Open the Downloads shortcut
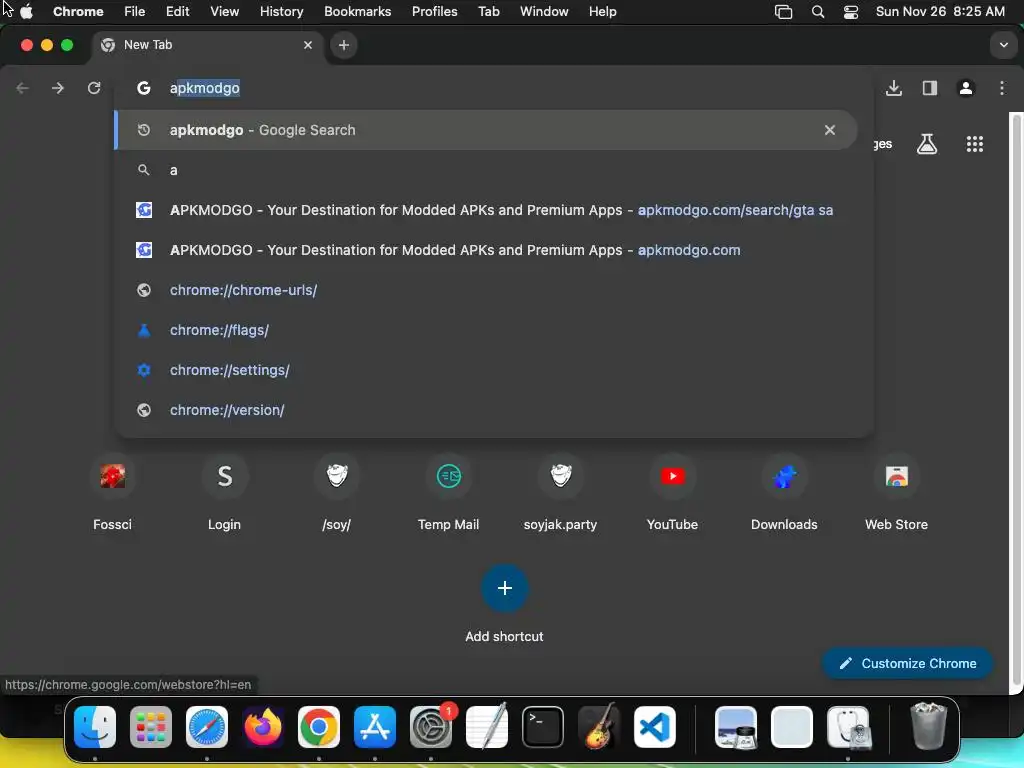 point(784,491)
